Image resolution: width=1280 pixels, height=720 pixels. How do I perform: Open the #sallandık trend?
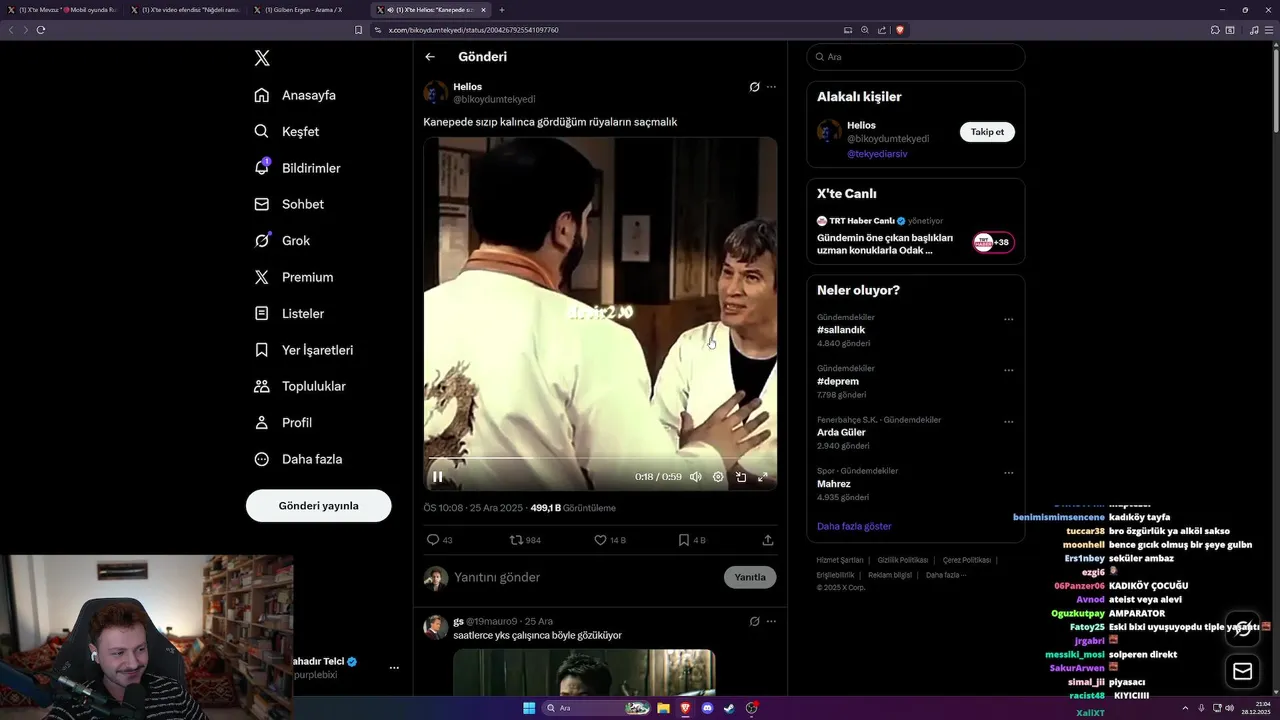pyautogui.click(x=841, y=330)
